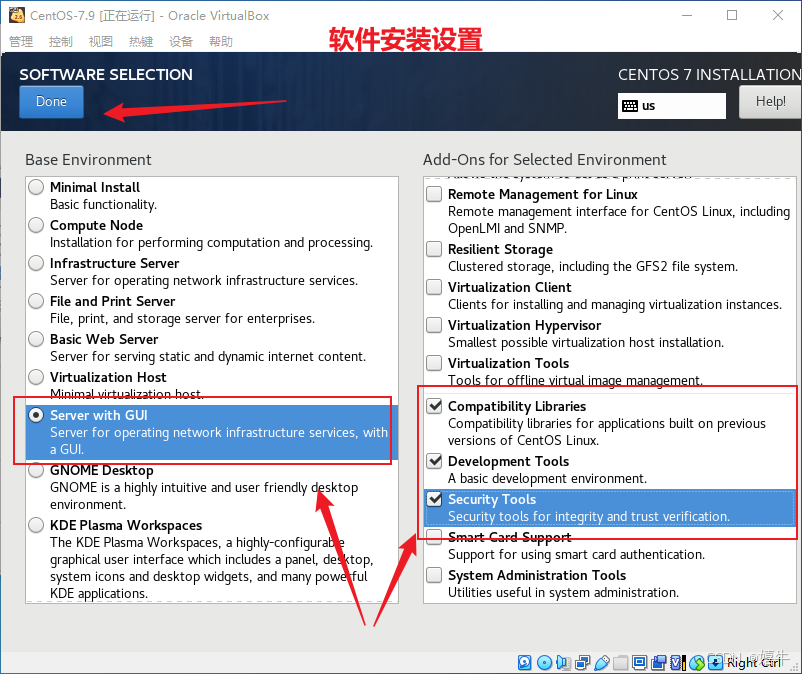Open the 设备 menu
Viewport: 802px width, 674px height.
pos(181,41)
